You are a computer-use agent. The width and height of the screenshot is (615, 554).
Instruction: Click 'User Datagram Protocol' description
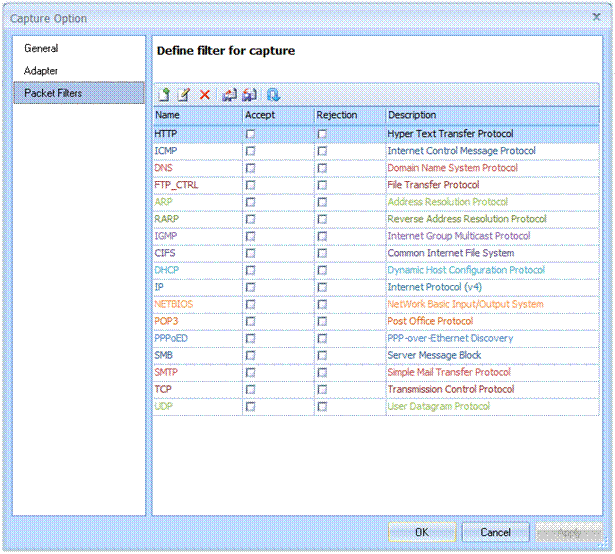click(439, 406)
